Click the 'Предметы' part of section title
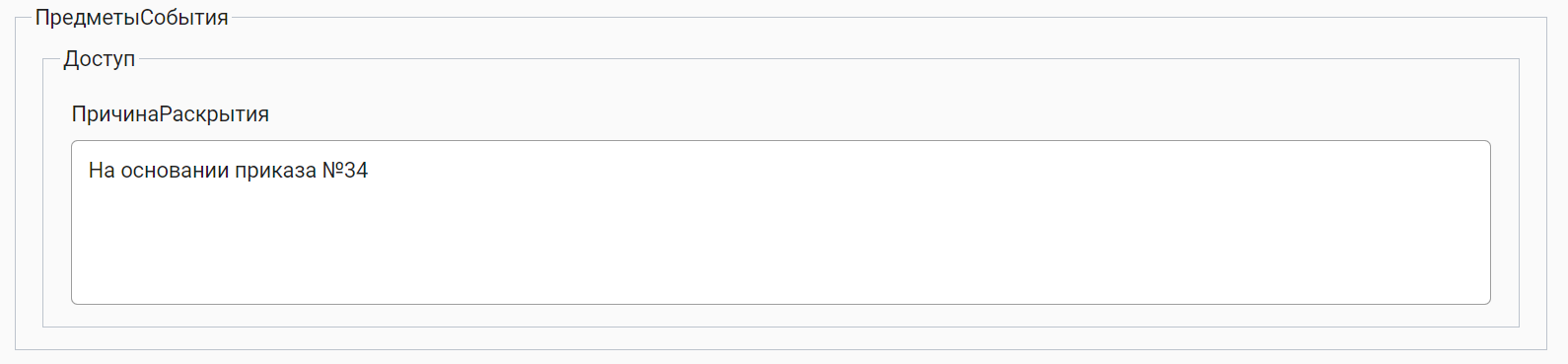The width and height of the screenshot is (1568, 364). [87, 18]
